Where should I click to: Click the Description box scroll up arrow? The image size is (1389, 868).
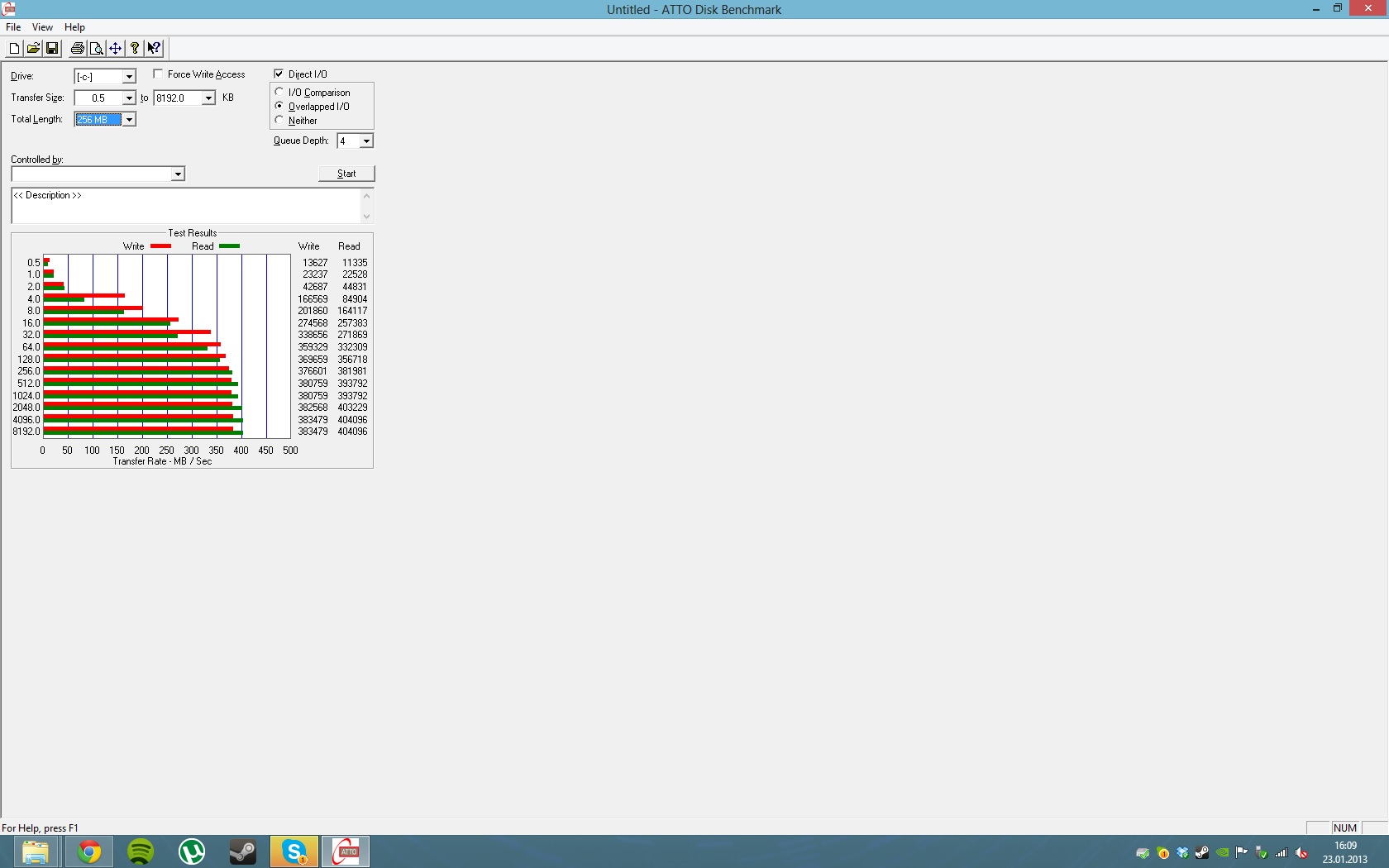click(x=366, y=196)
